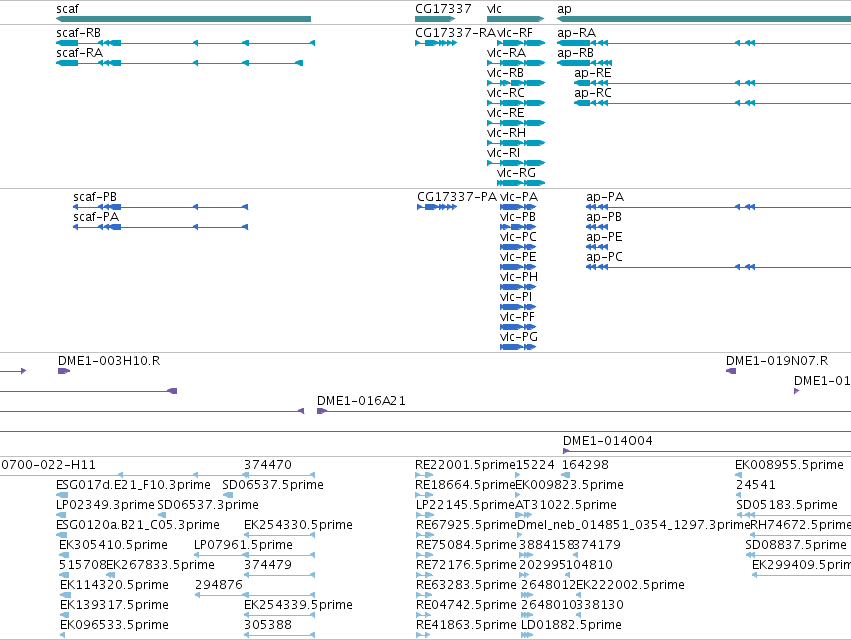Click the vlc-PB protein label
Viewport: 851px width, 640px height.
pos(518,217)
